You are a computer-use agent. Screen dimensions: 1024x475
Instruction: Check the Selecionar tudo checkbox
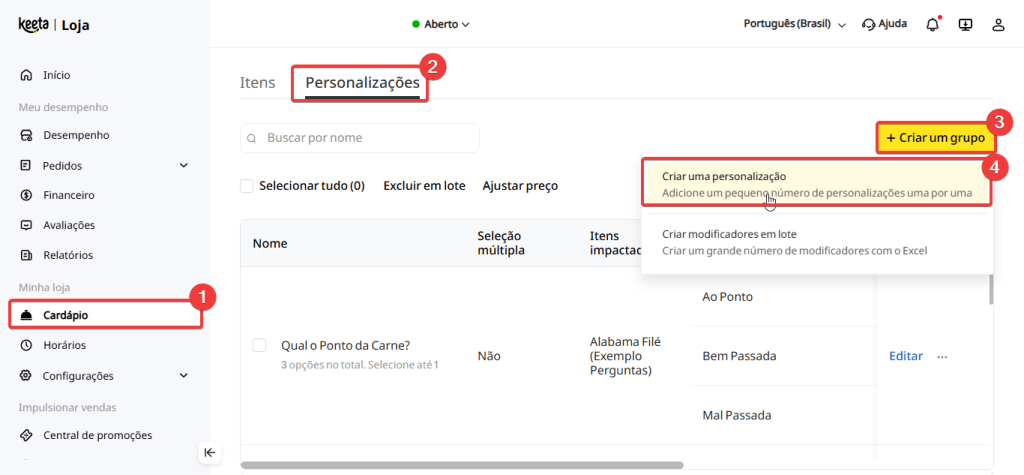[247, 186]
